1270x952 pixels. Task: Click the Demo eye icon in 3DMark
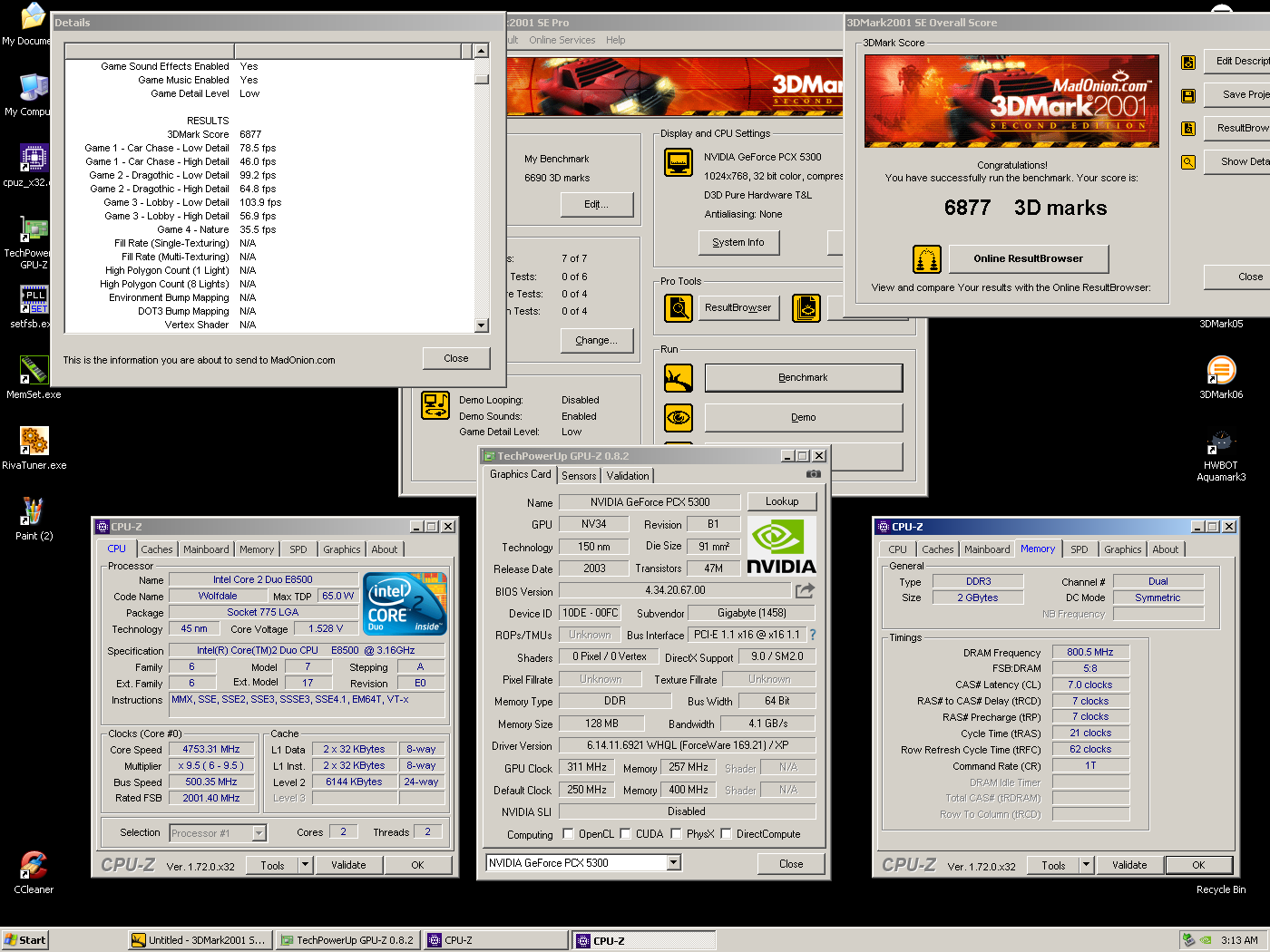679,418
